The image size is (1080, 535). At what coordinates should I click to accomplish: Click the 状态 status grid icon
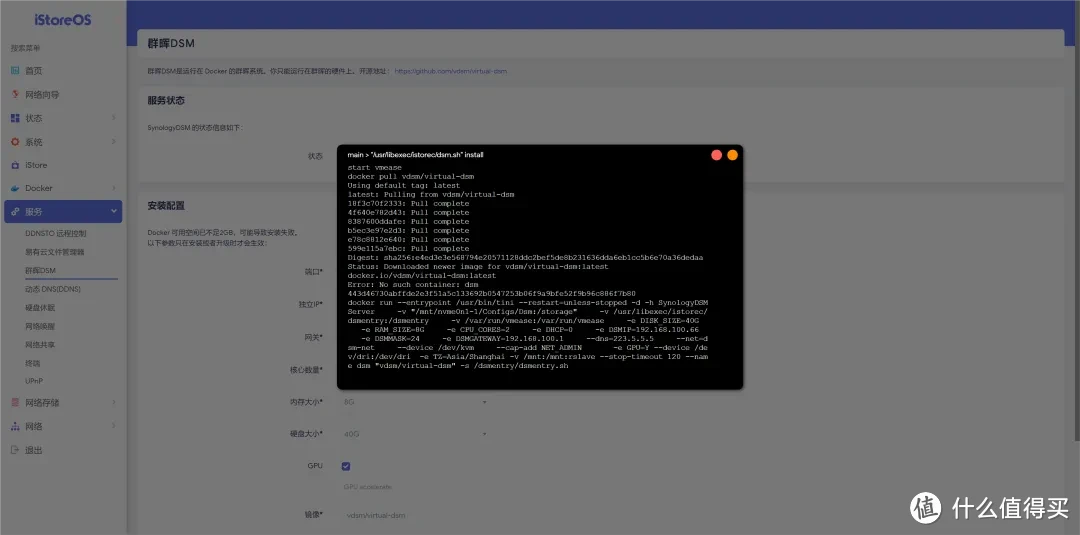pyautogui.click(x=15, y=118)
